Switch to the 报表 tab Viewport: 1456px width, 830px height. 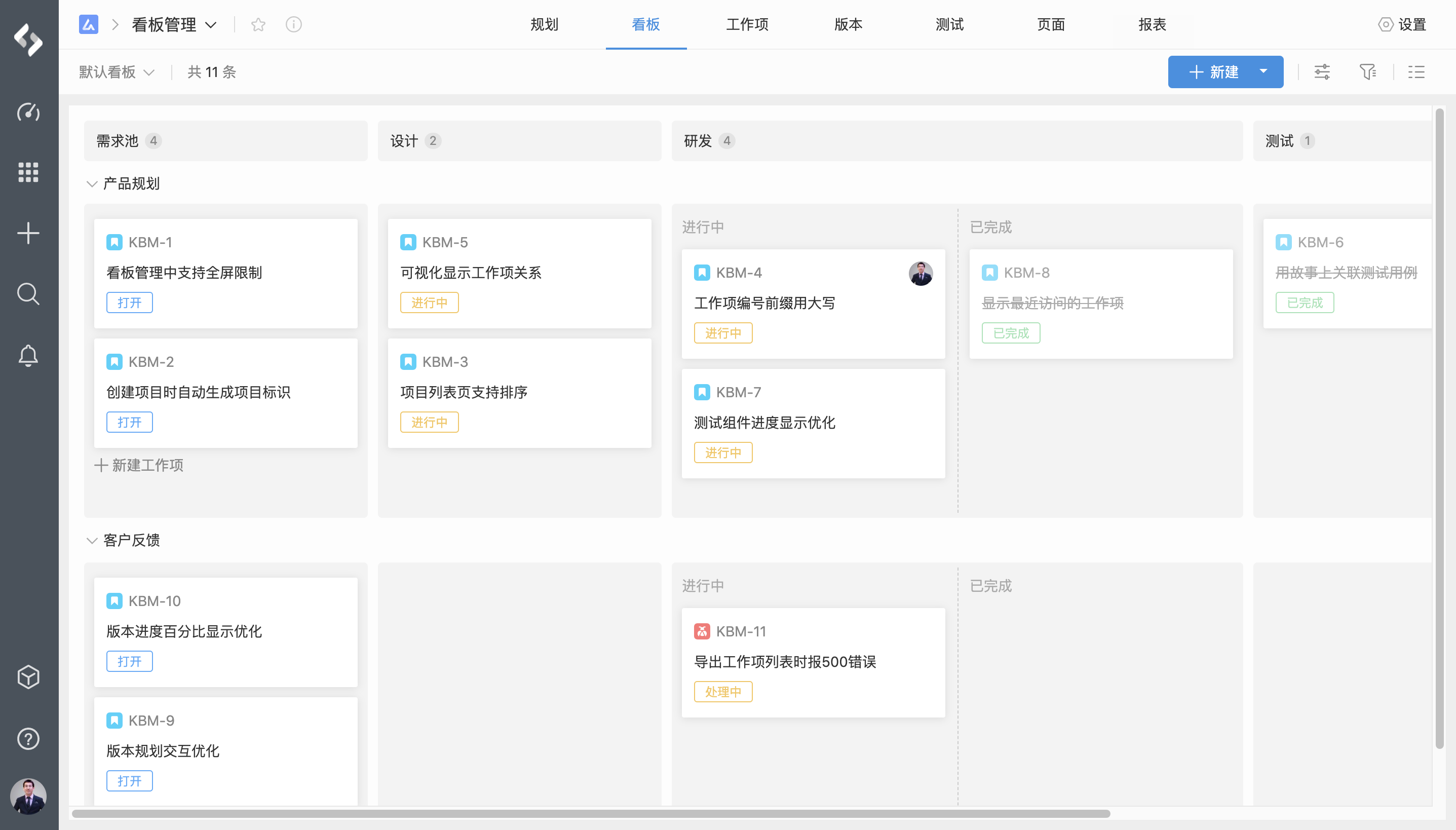click(1152, 24)
